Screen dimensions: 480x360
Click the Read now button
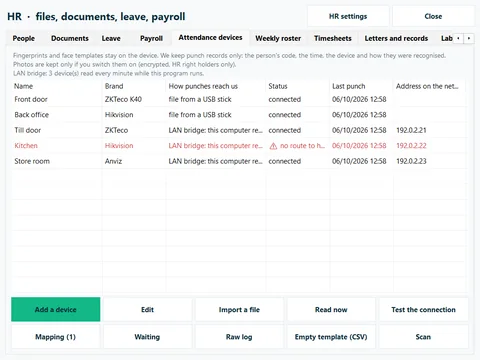tap(331, 309)
